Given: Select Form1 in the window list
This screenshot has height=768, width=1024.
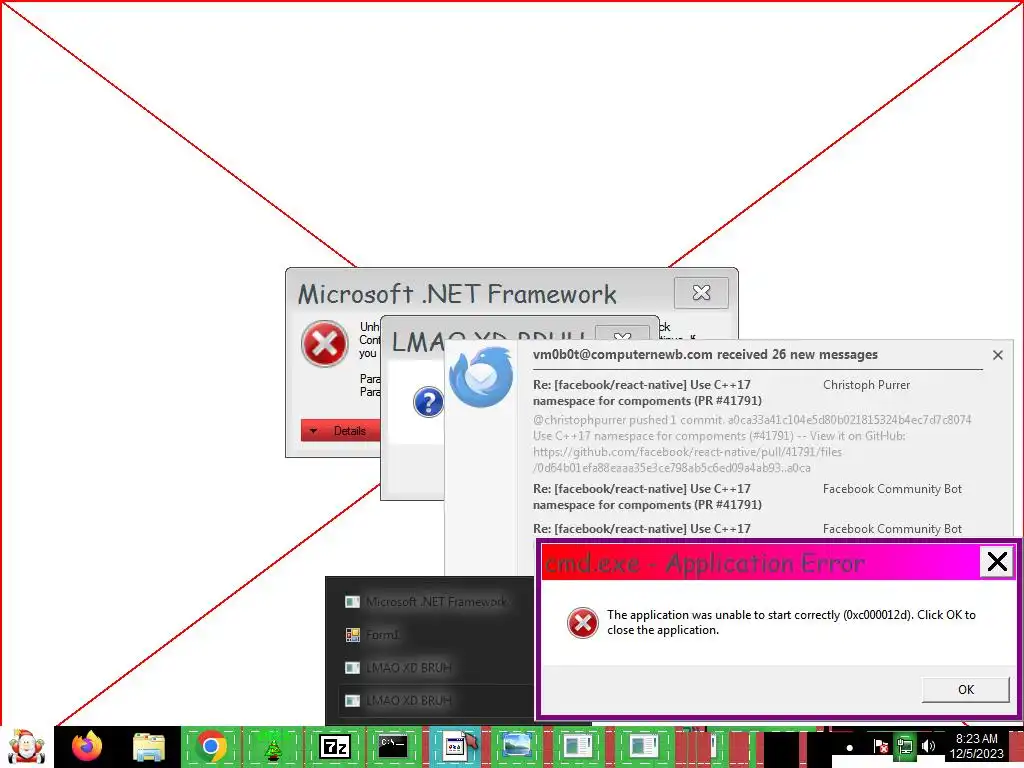Looking at the screenshot, I should [434, 635].
